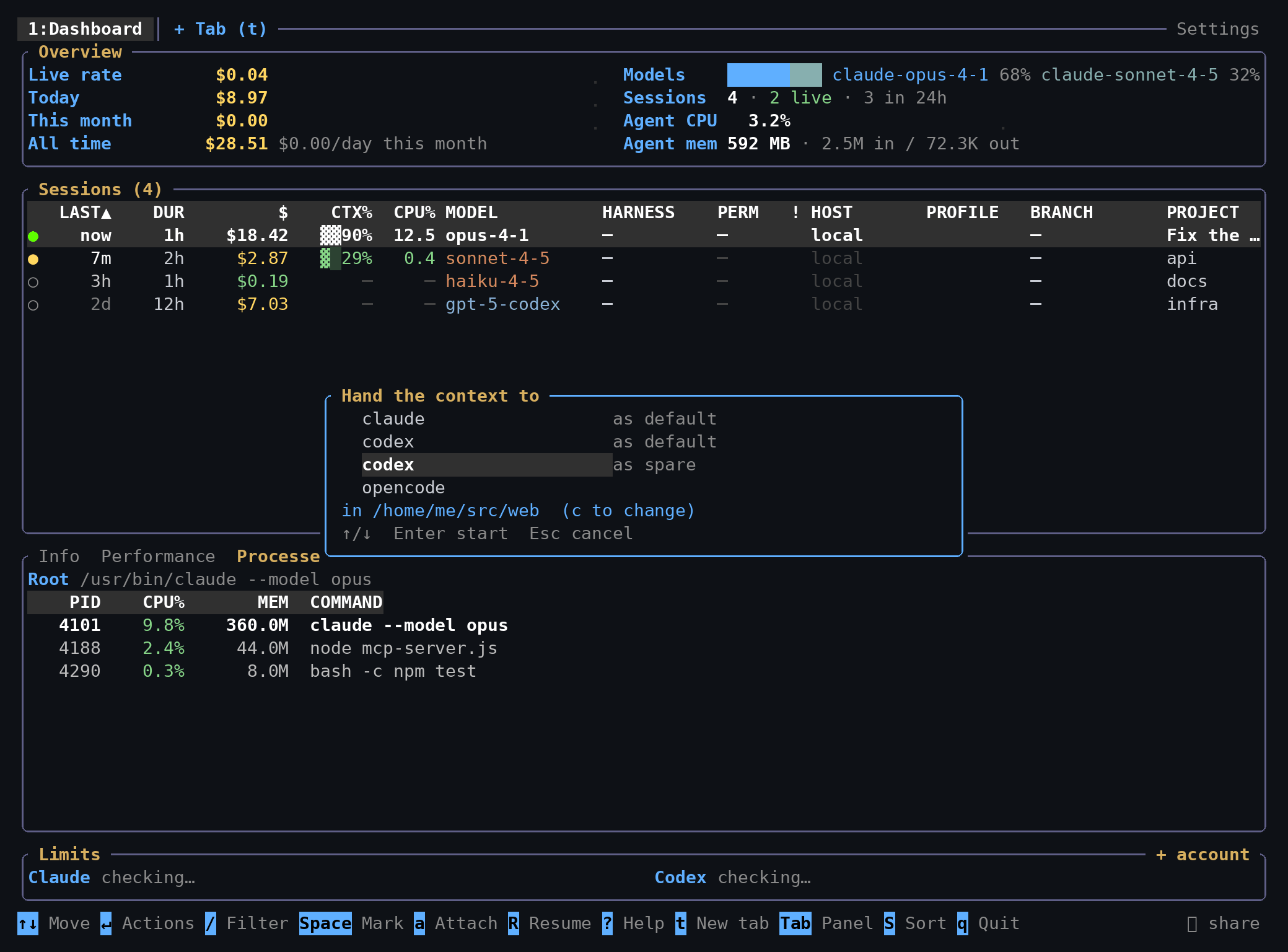The image size is (1288, 952).
Task: Click the Models usage split bar
Action: 774,75
